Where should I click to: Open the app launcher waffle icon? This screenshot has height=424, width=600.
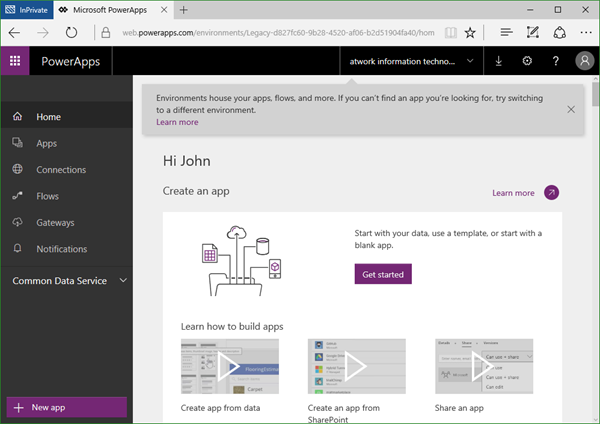[x=15, y=61]
